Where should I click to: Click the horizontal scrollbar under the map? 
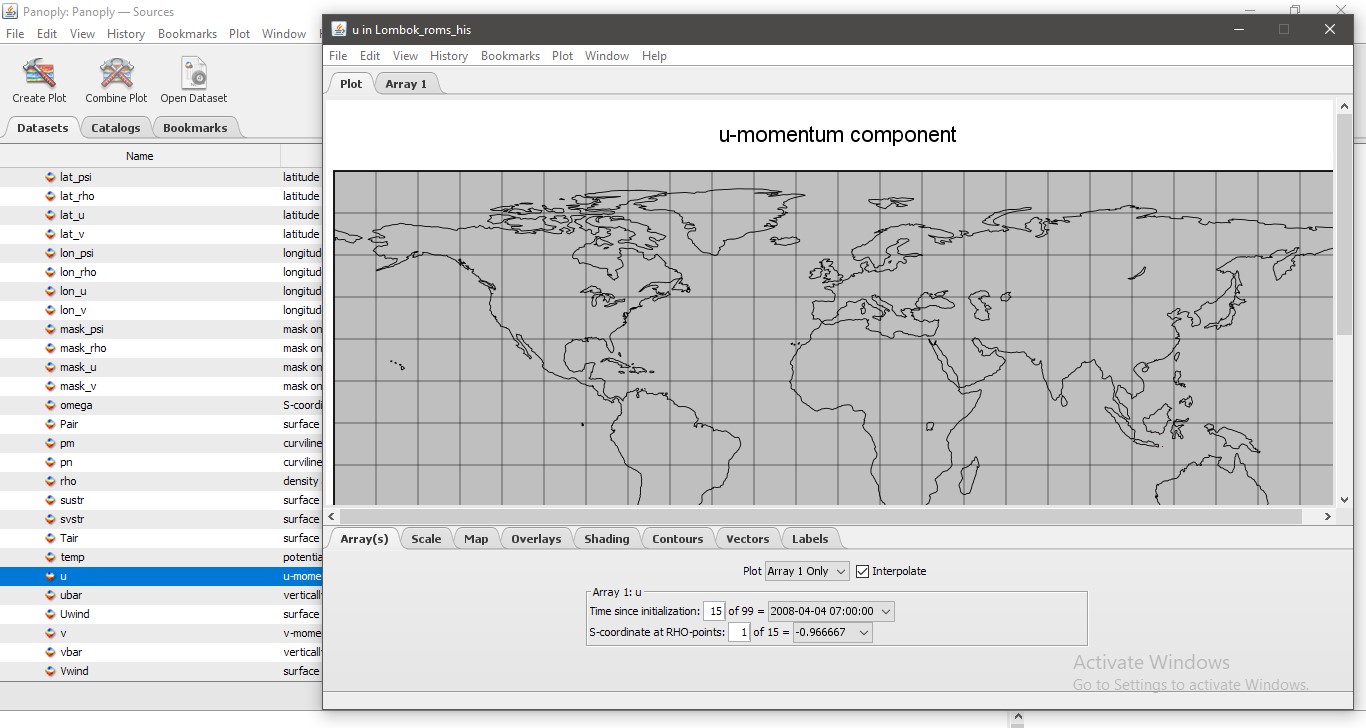pyautogui.click(x=820, y=516)
